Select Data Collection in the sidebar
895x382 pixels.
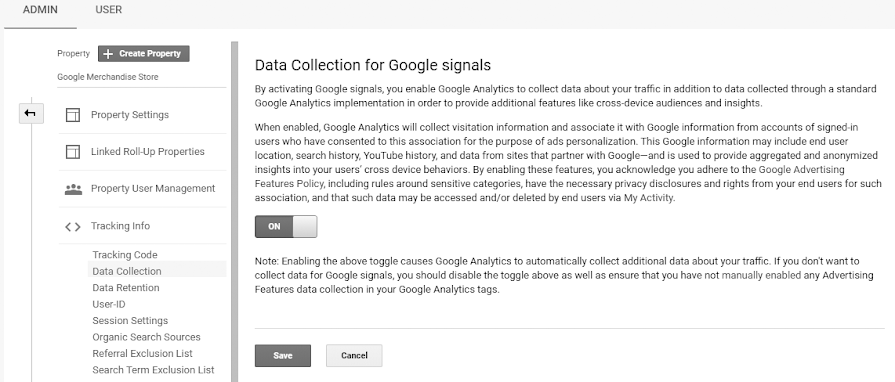pos(127,271)
